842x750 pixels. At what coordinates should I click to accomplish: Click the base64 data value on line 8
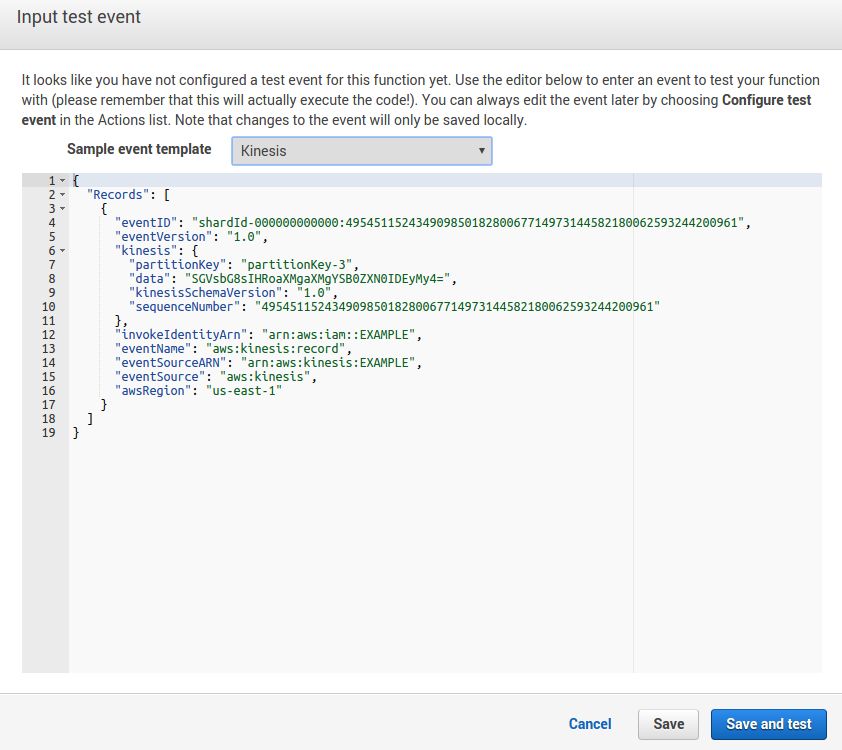click(316, 278)
